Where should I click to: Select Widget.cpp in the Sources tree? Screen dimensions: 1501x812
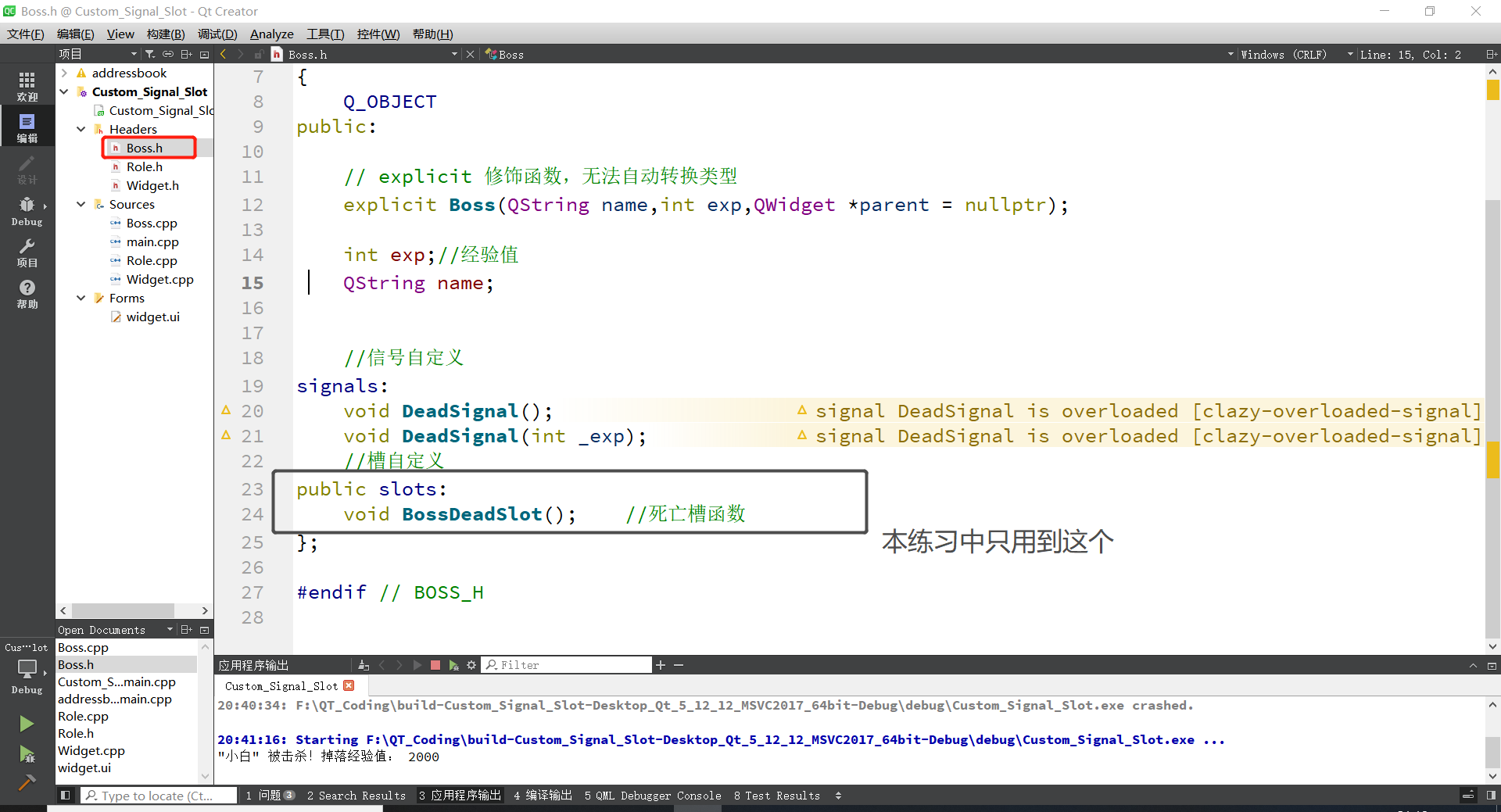tap(159, 279)
